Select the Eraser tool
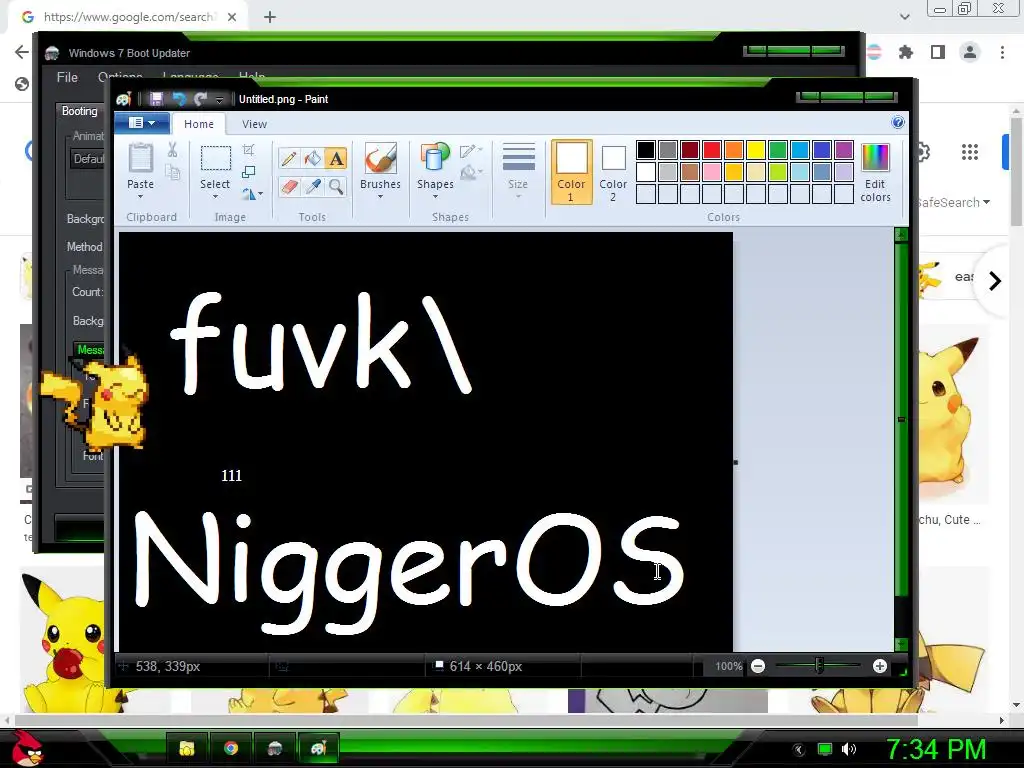The height and width of the screenshot is (768, 1024). 289,187
